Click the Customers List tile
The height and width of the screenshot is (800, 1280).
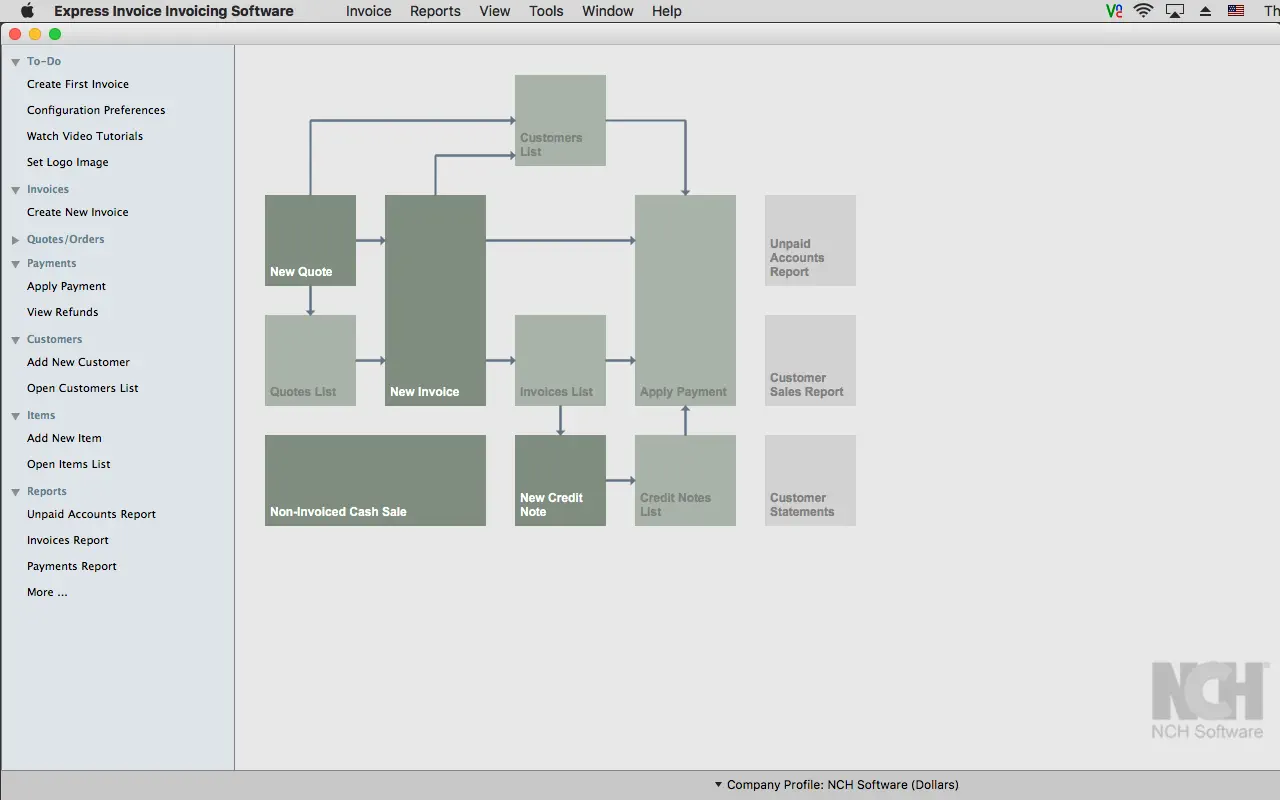click(x=560, y=120)
